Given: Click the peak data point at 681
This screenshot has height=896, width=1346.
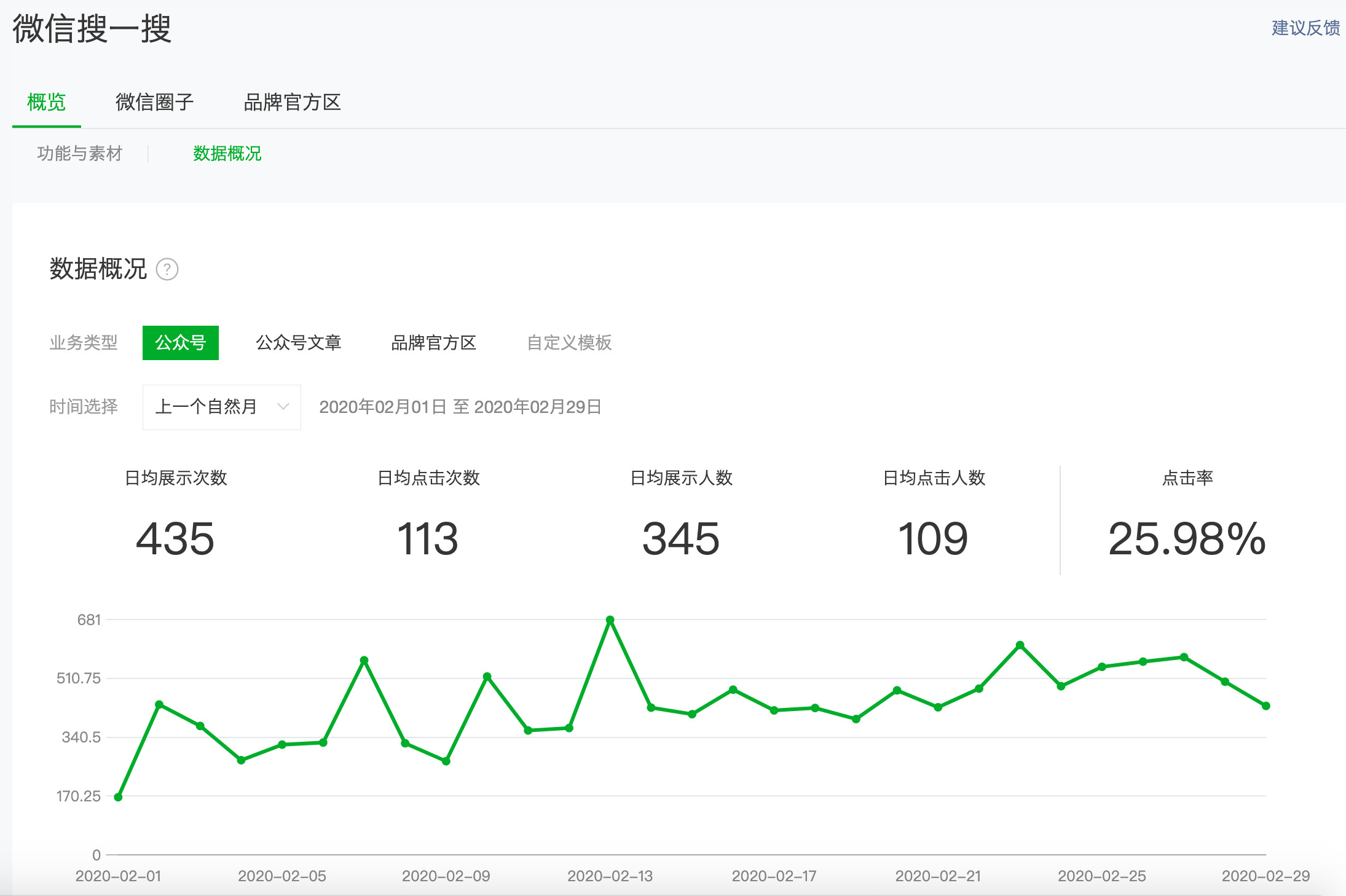Looking at the screenshot, I should 610,620.
